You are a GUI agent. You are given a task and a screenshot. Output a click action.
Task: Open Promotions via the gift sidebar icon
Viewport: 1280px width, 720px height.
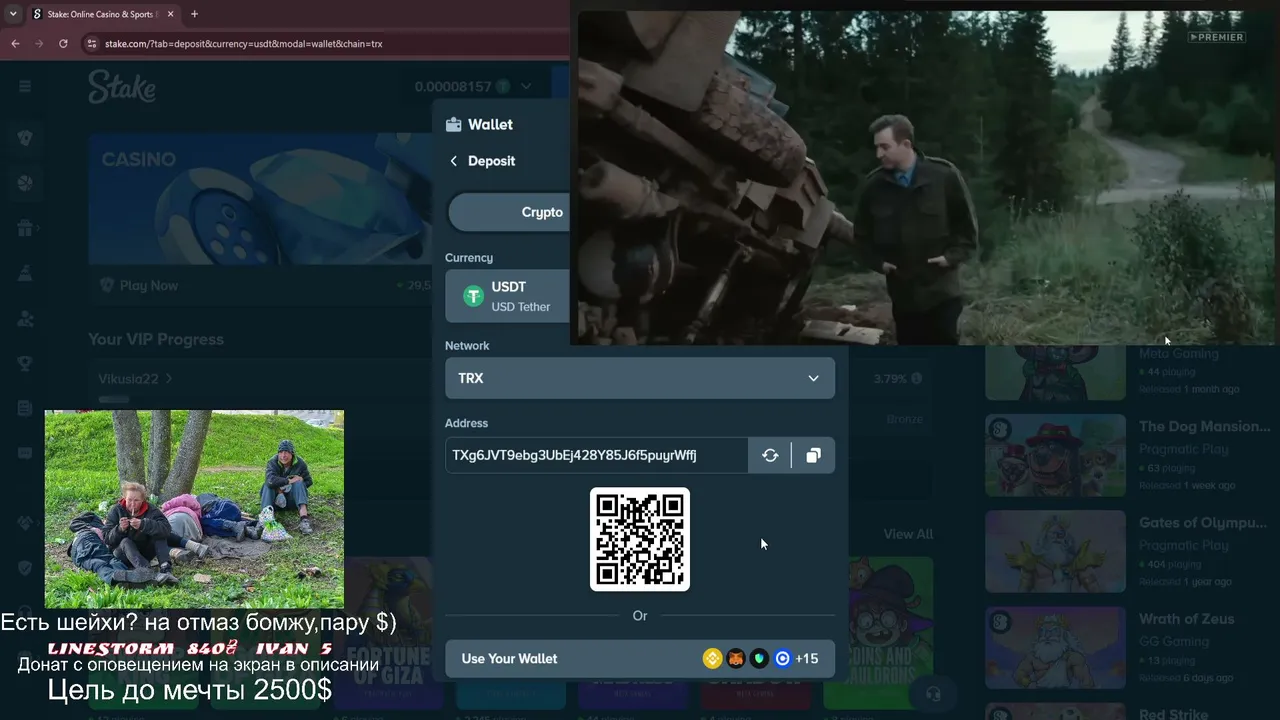point(25,228)
